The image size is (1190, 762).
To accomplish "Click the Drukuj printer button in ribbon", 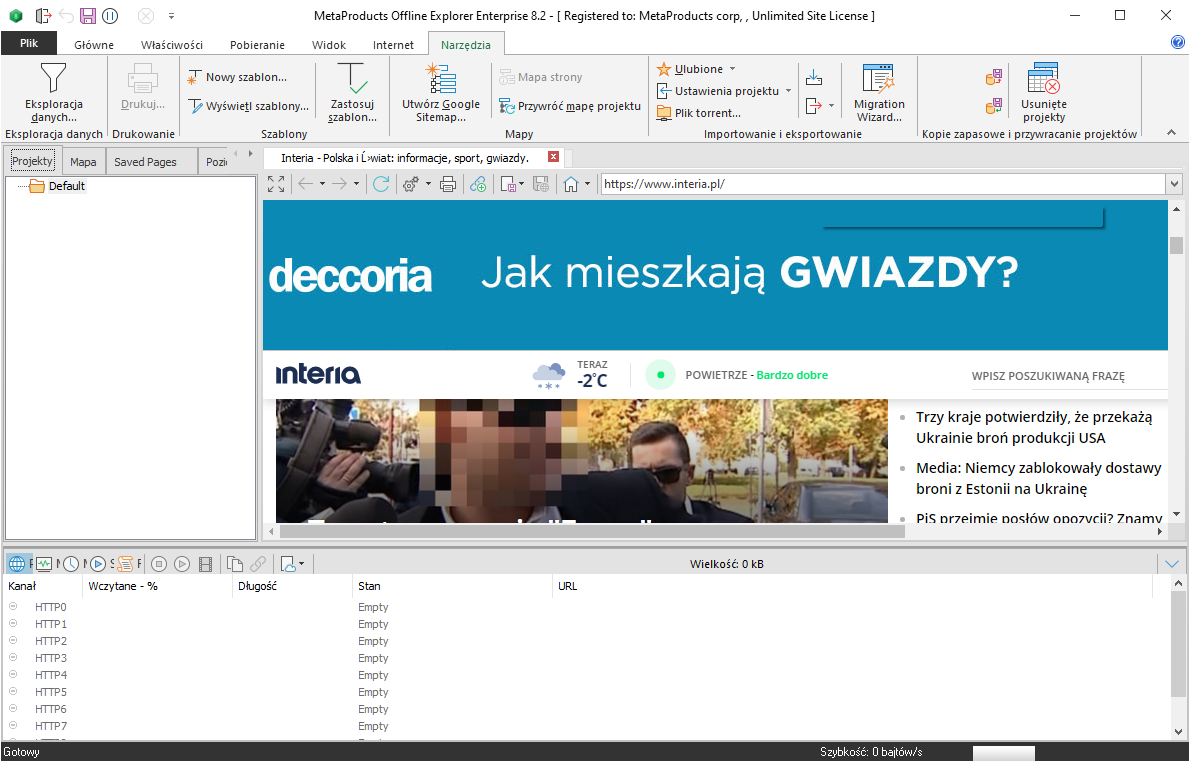I will 143,87.
